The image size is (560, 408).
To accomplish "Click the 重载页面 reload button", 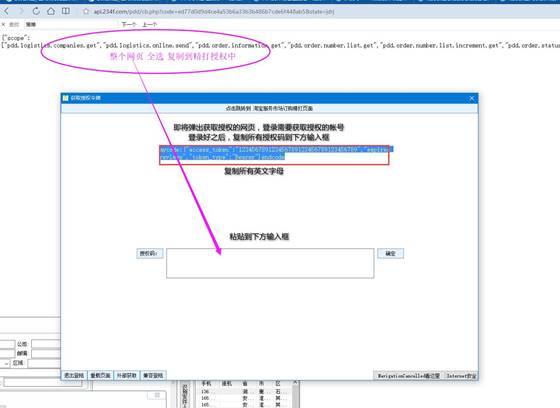I will [100, 375].
